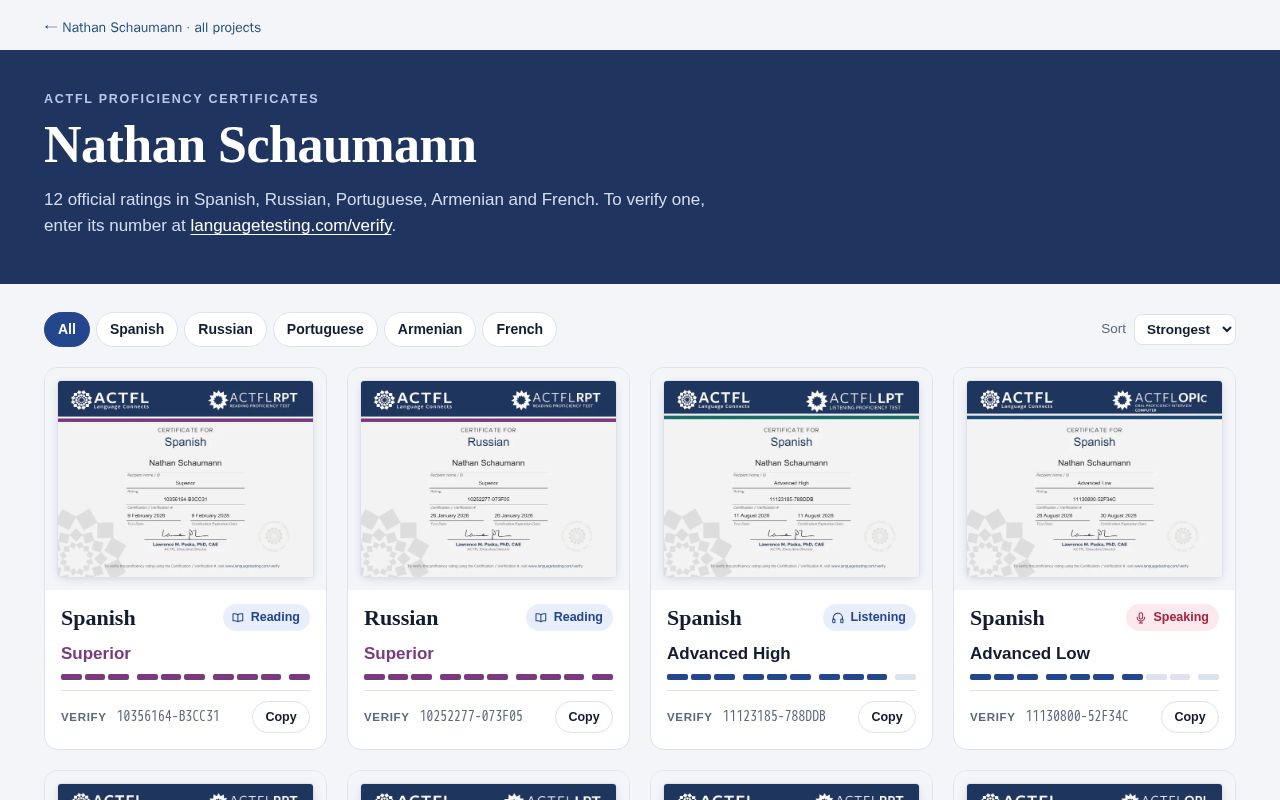Filter certificates by Spanish
Screen dimensions: 1280x800
tap(137, 329)
